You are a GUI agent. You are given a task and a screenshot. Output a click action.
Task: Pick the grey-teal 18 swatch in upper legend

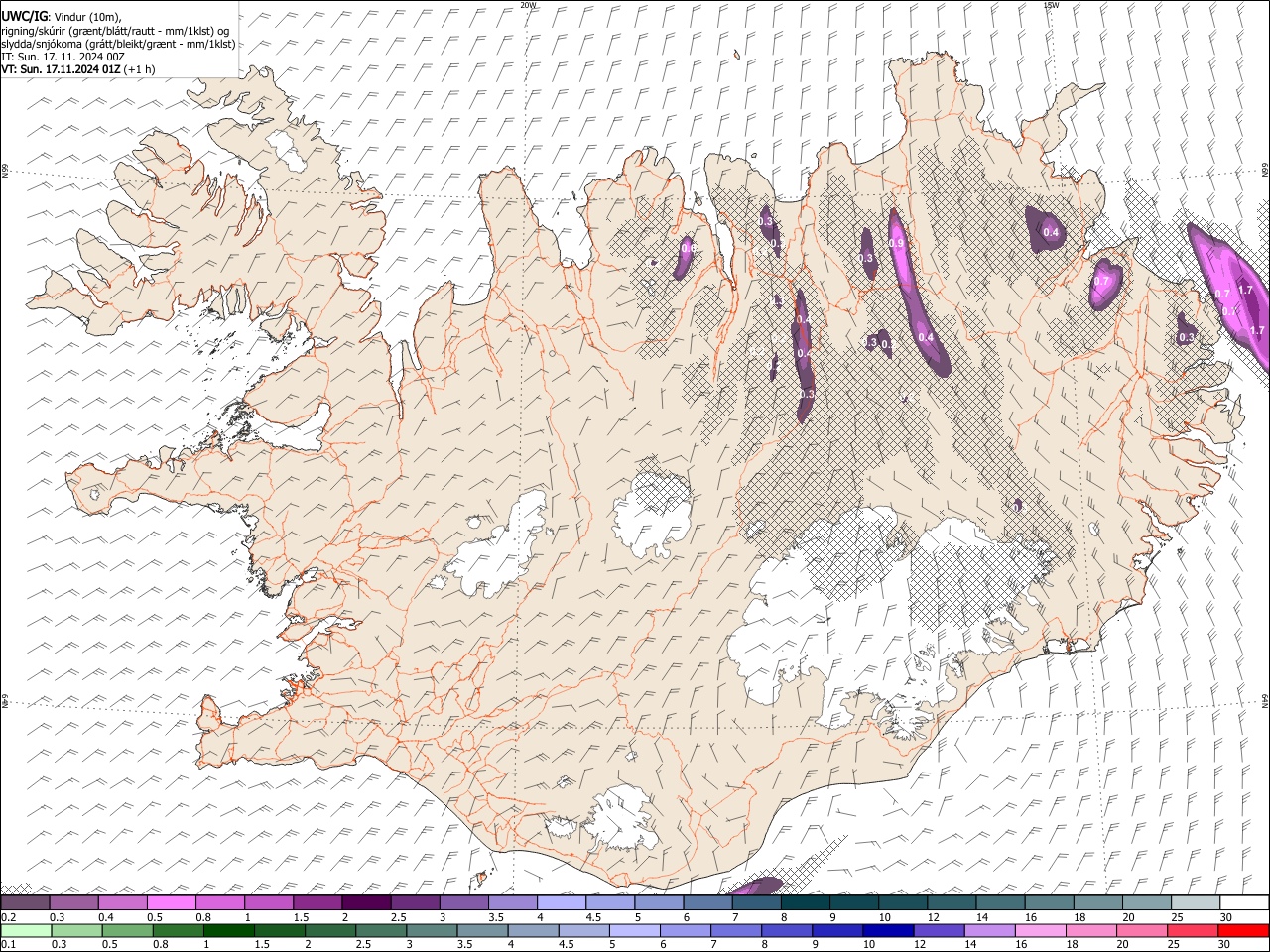pos(1097,902)
